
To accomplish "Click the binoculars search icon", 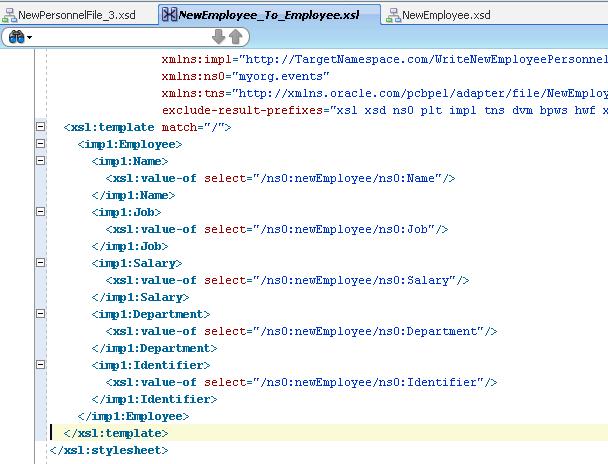I will 15,37.
